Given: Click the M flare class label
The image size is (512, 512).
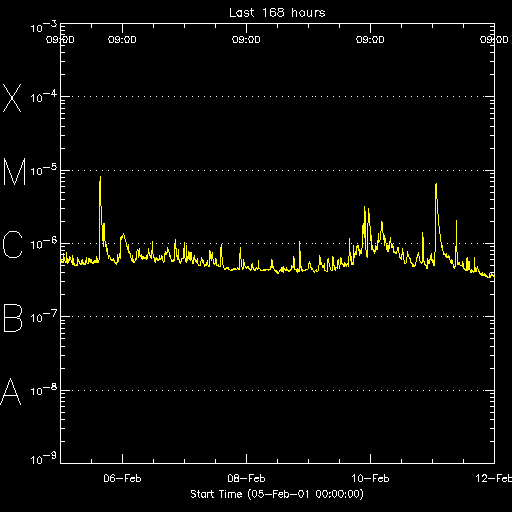Looking at the screenshot, I should [14, 171].
